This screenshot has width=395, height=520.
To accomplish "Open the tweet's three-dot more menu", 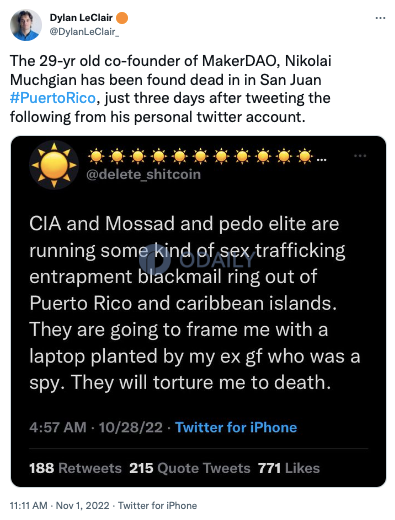I will click(380, 18).
